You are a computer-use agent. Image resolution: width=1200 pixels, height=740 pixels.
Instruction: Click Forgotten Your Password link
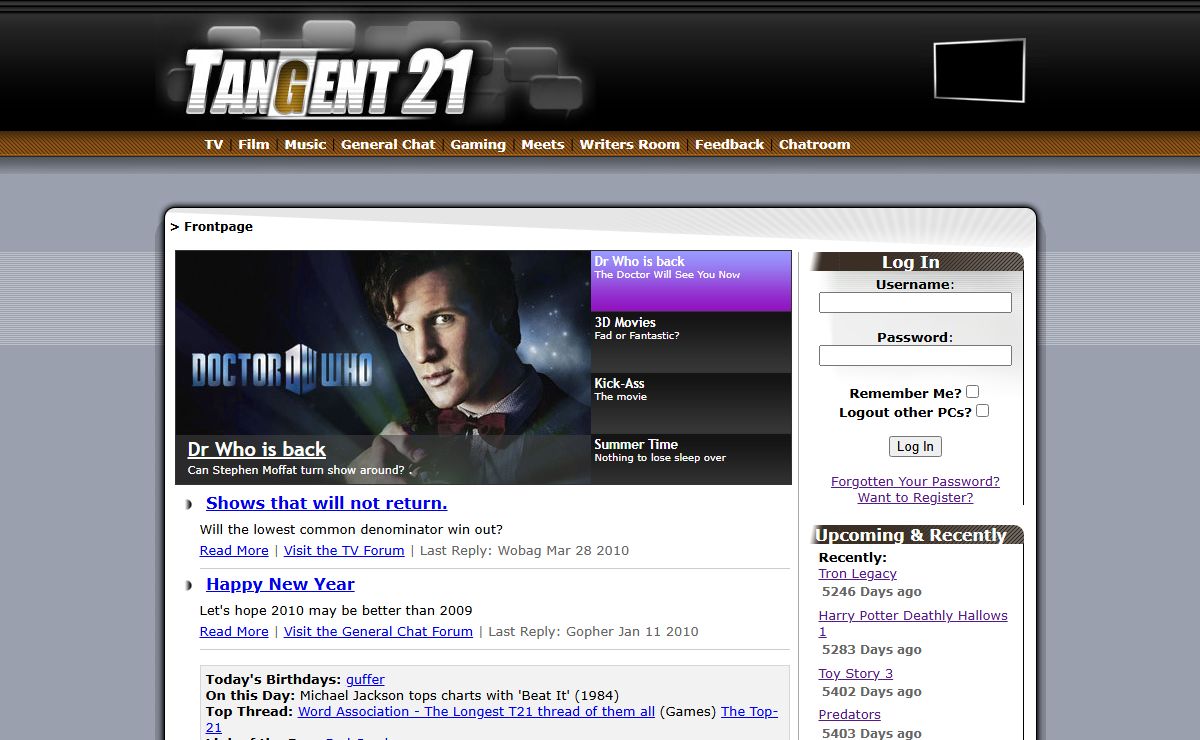pos(915,481)
